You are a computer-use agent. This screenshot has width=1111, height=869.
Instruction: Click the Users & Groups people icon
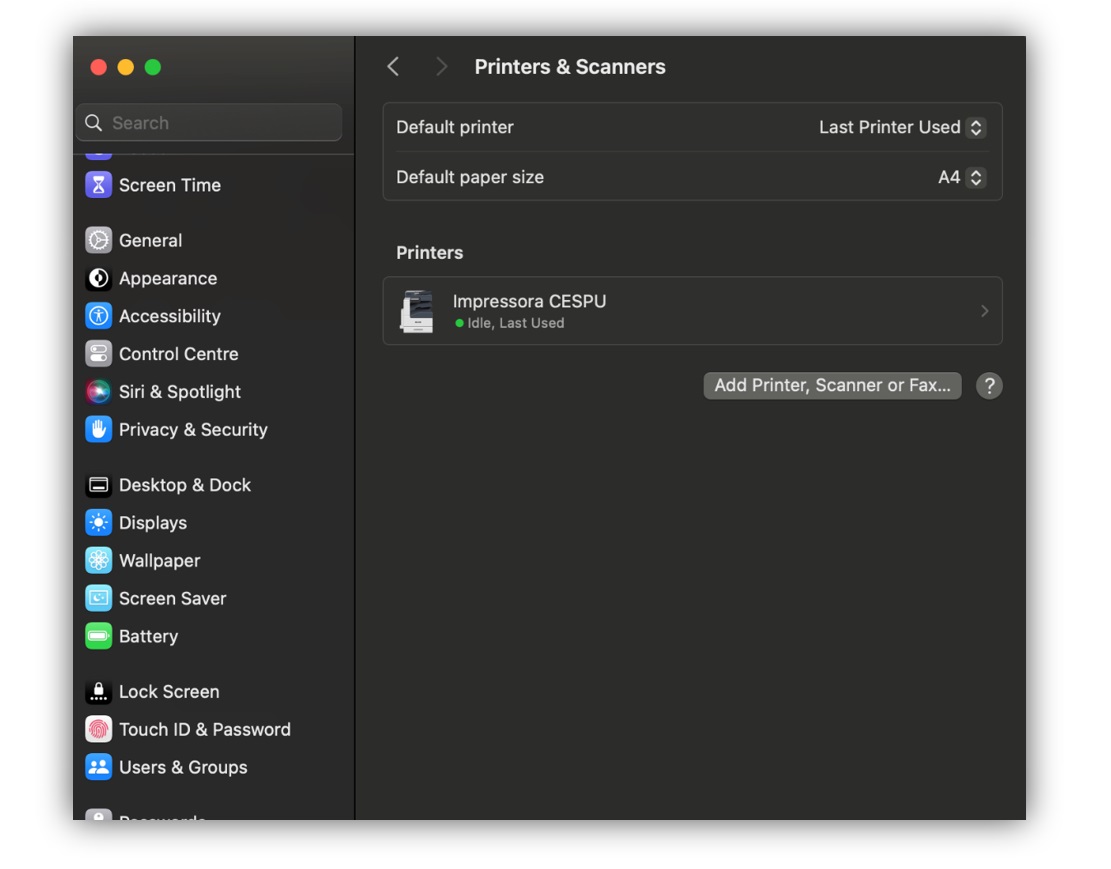98,767
